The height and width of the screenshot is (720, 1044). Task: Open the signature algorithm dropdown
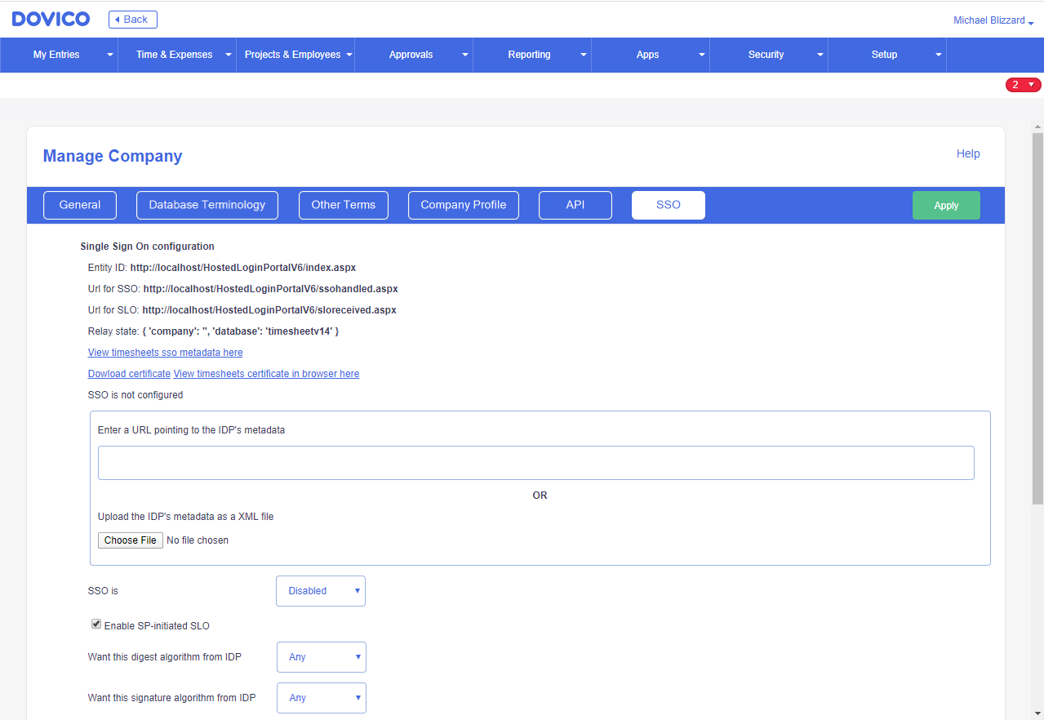click(x=321, y=698)
